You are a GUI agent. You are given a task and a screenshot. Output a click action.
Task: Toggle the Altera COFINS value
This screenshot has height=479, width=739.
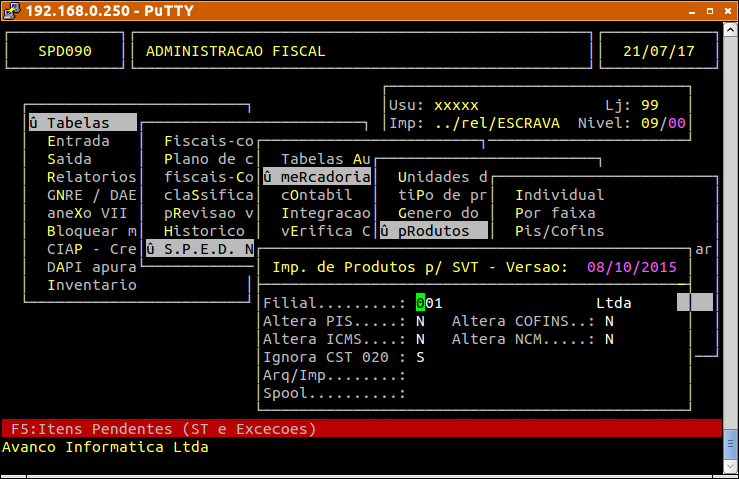coord(608,321)
